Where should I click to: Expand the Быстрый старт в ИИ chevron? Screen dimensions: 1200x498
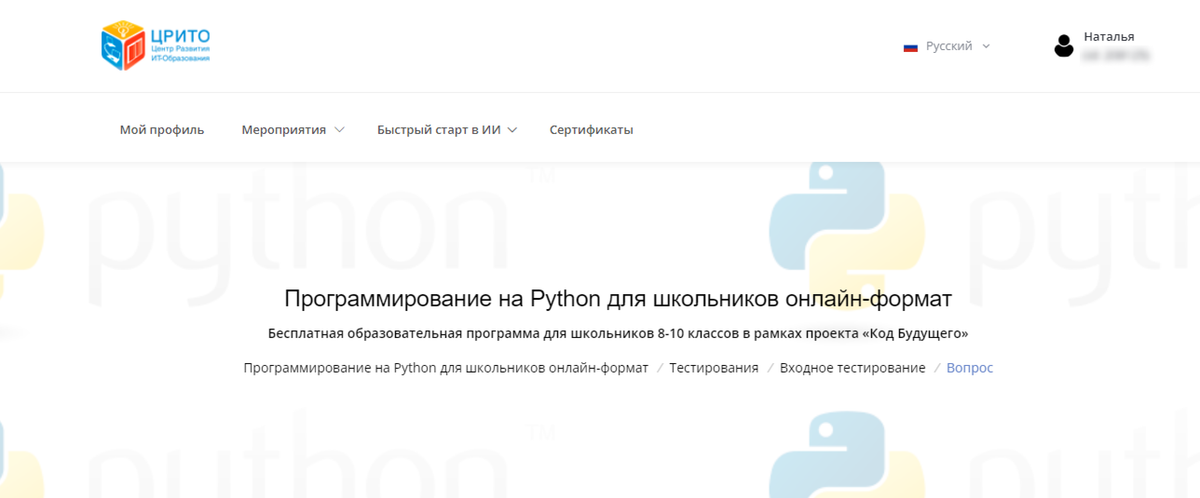pyautogui.click(x=512, y=130)
